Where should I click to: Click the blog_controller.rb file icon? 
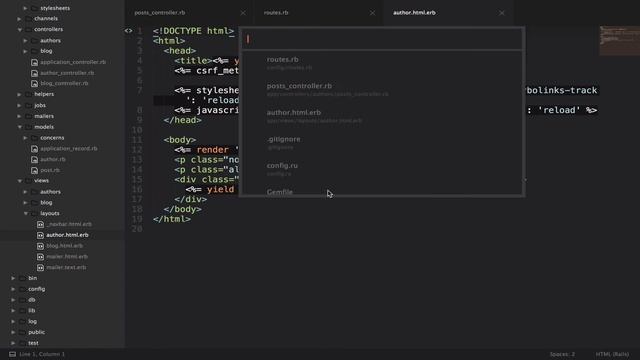coord(34,84)
